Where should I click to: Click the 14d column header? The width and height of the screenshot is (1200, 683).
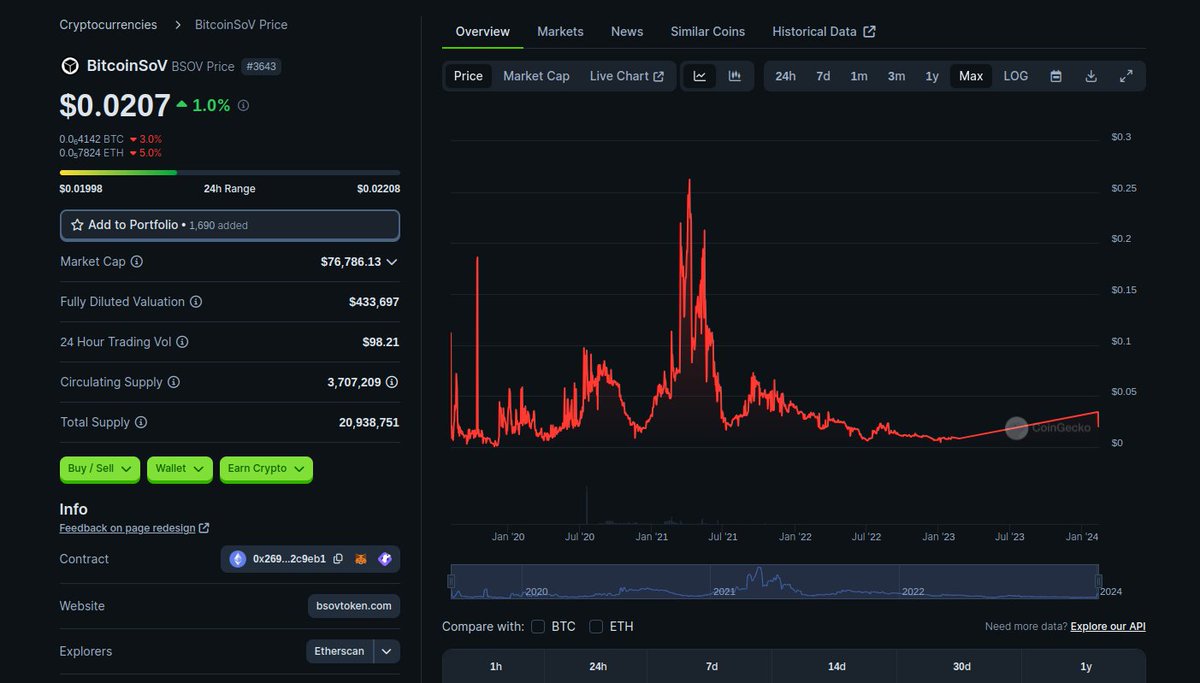(x=837, y=666)
